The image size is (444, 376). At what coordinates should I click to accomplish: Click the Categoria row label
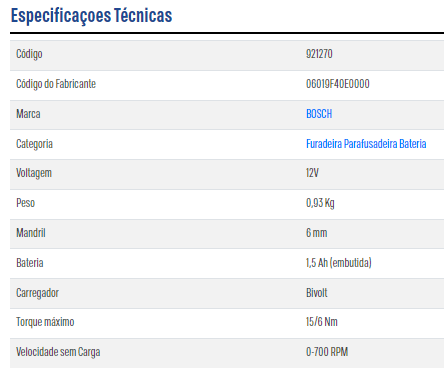[x=34, y=144]
